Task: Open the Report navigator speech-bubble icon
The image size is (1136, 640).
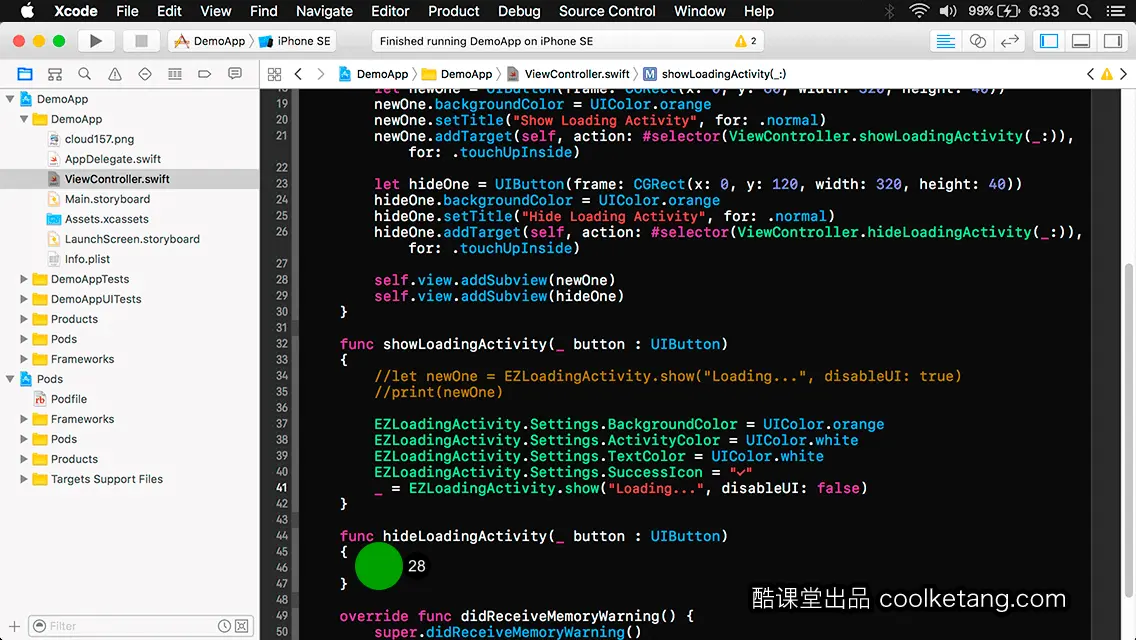Action: [x=235, y=74]
